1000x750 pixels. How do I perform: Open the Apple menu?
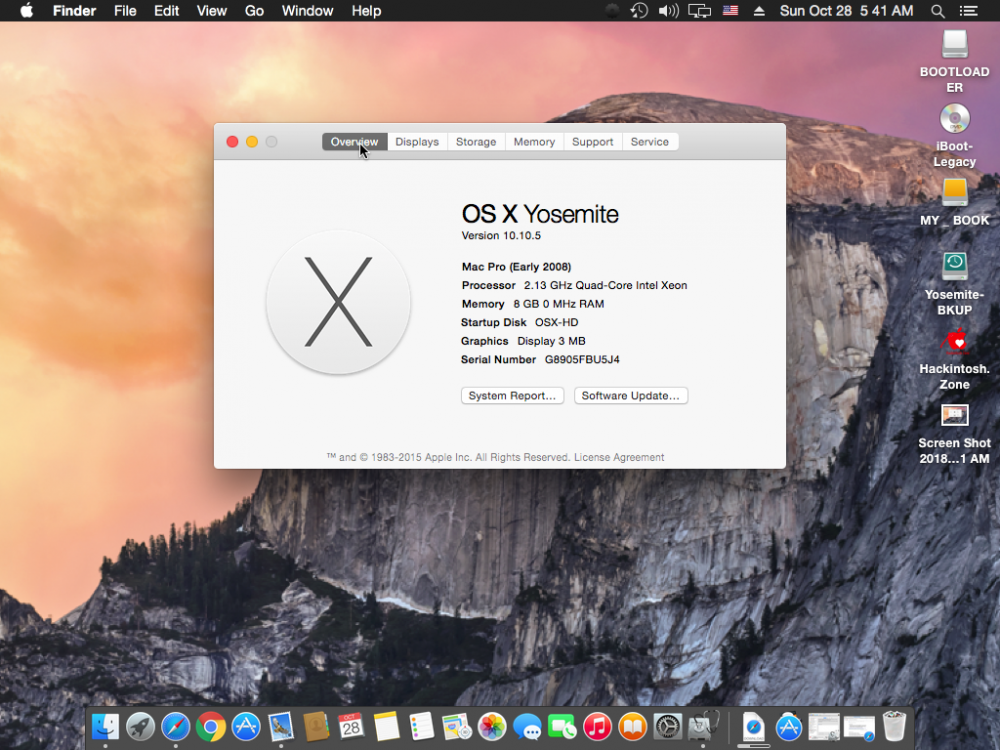click(26, 11)
